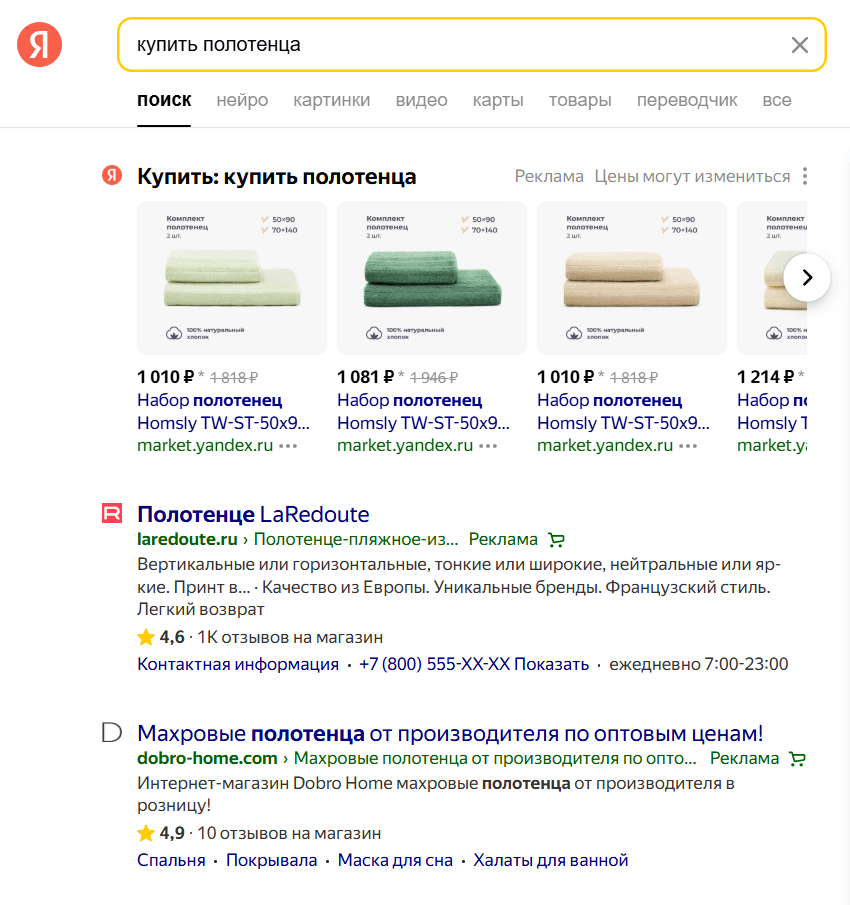Screen dimensions: 850x905
Task: Open the Полотенце LaRedoute result link
Action: click(253, 514)
